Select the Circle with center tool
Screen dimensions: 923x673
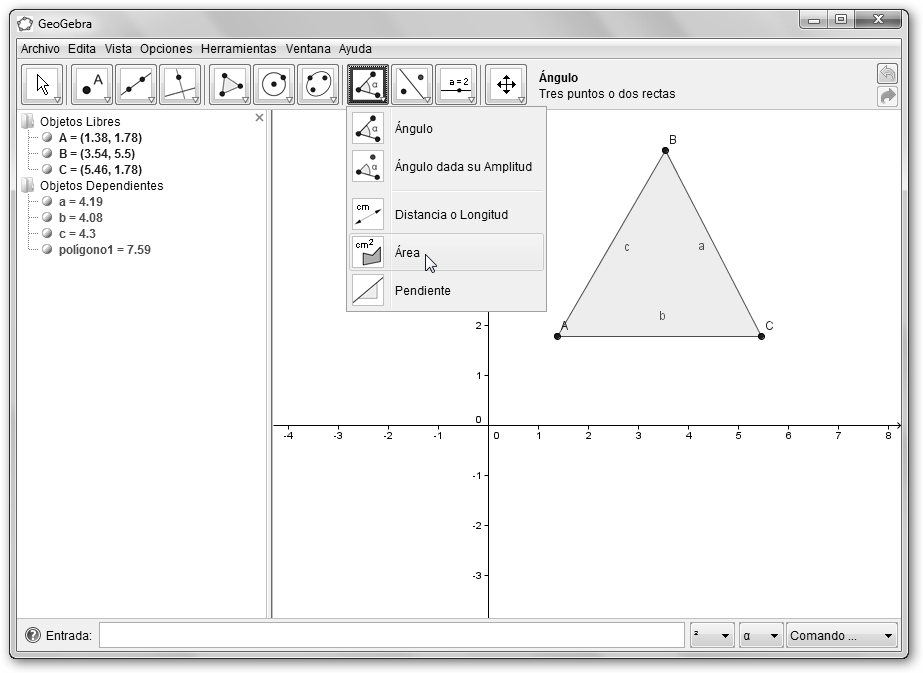click(x=274, y=85)
